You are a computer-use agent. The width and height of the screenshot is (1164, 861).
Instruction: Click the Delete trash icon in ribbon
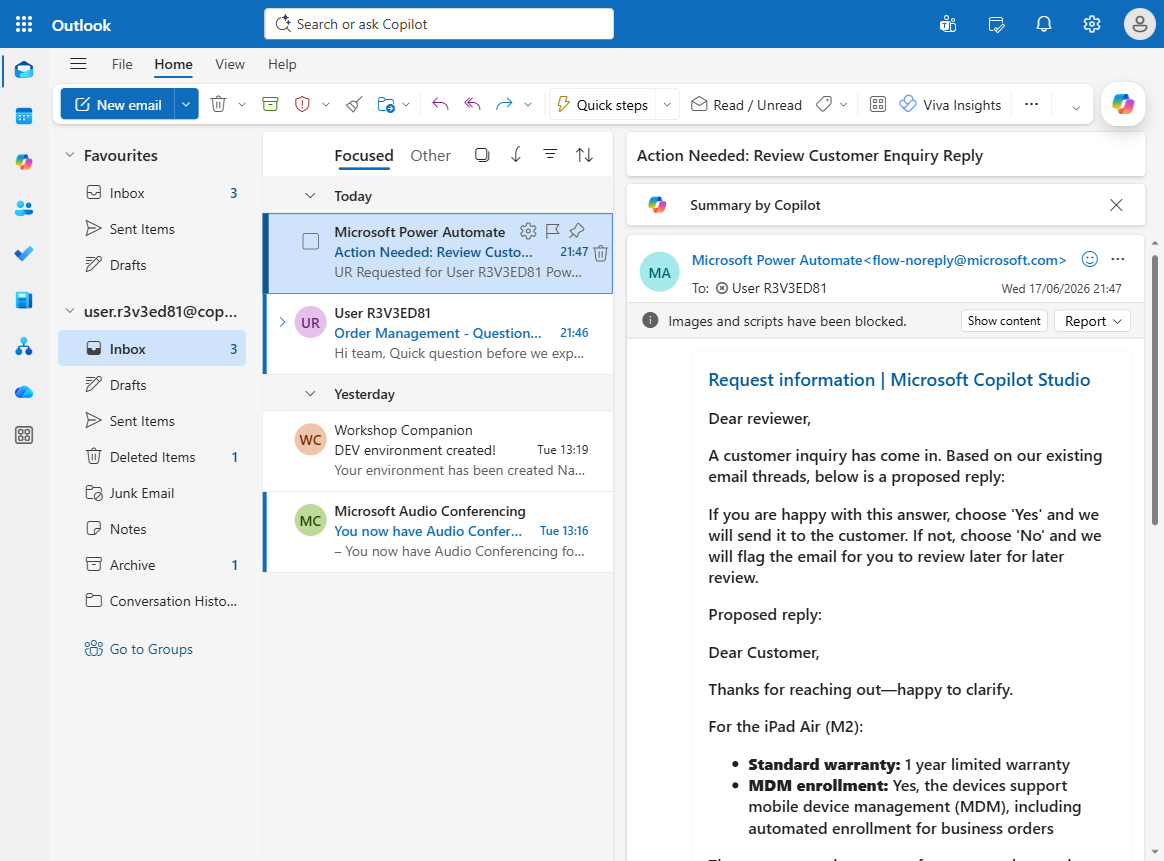coord(218,105)
